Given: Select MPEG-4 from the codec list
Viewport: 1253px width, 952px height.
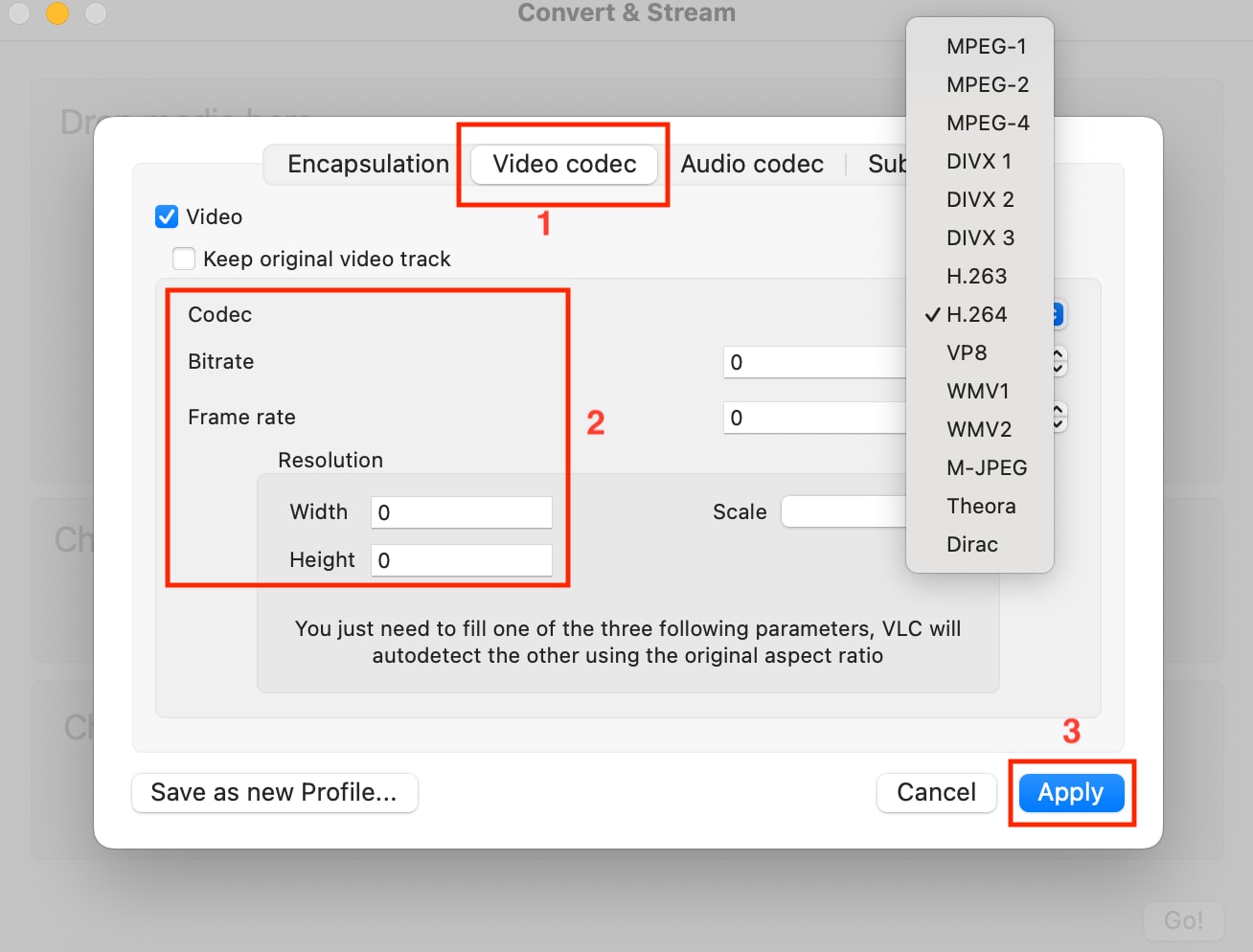Looking at the screenshot, I should click(987, 123).
